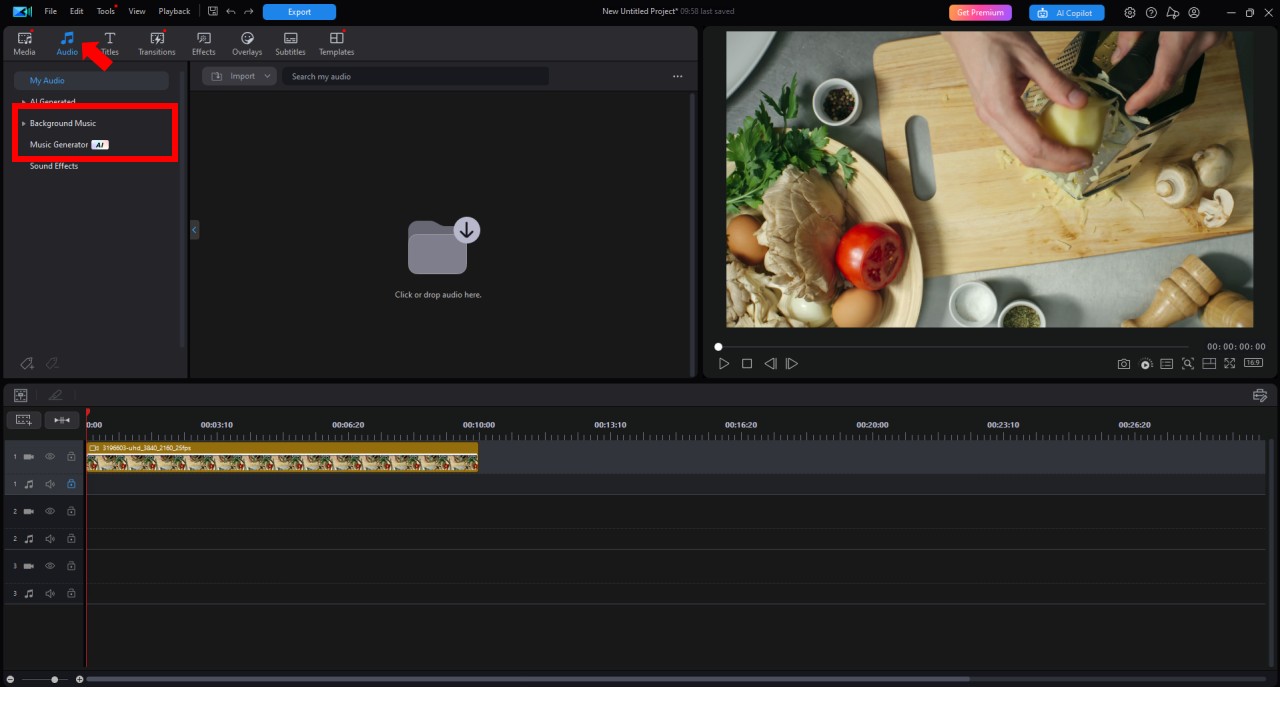Stop the preview playback
This screenshot has width=1280, height=720.
coord(747,364)
